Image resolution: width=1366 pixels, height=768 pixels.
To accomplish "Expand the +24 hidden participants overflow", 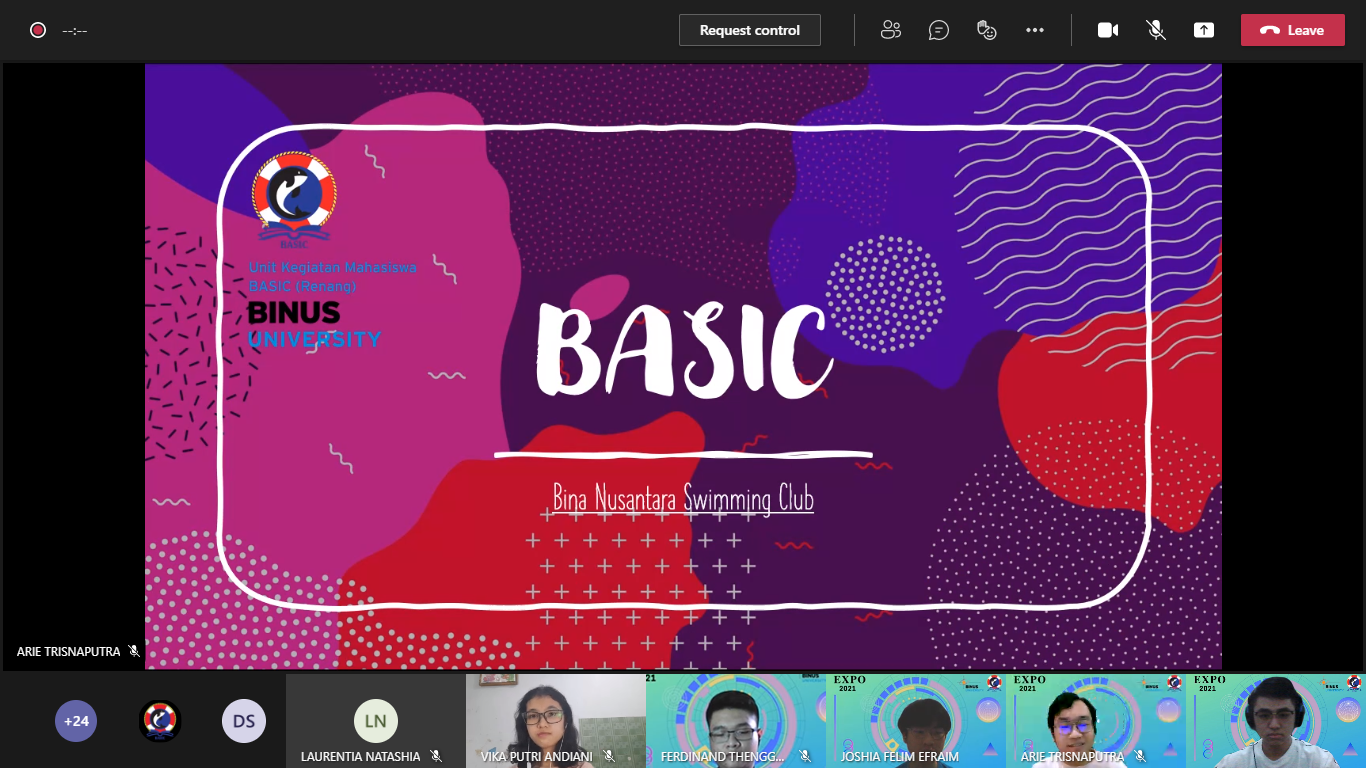I will pyautogui.click(x=76, y=720).
